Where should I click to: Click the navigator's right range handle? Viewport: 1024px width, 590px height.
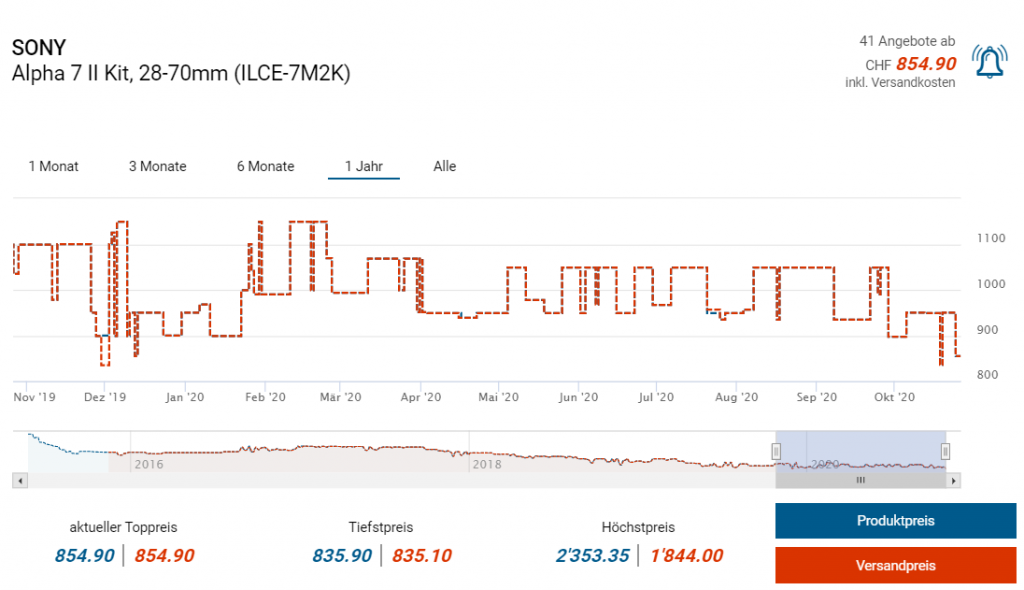[946, 451]
